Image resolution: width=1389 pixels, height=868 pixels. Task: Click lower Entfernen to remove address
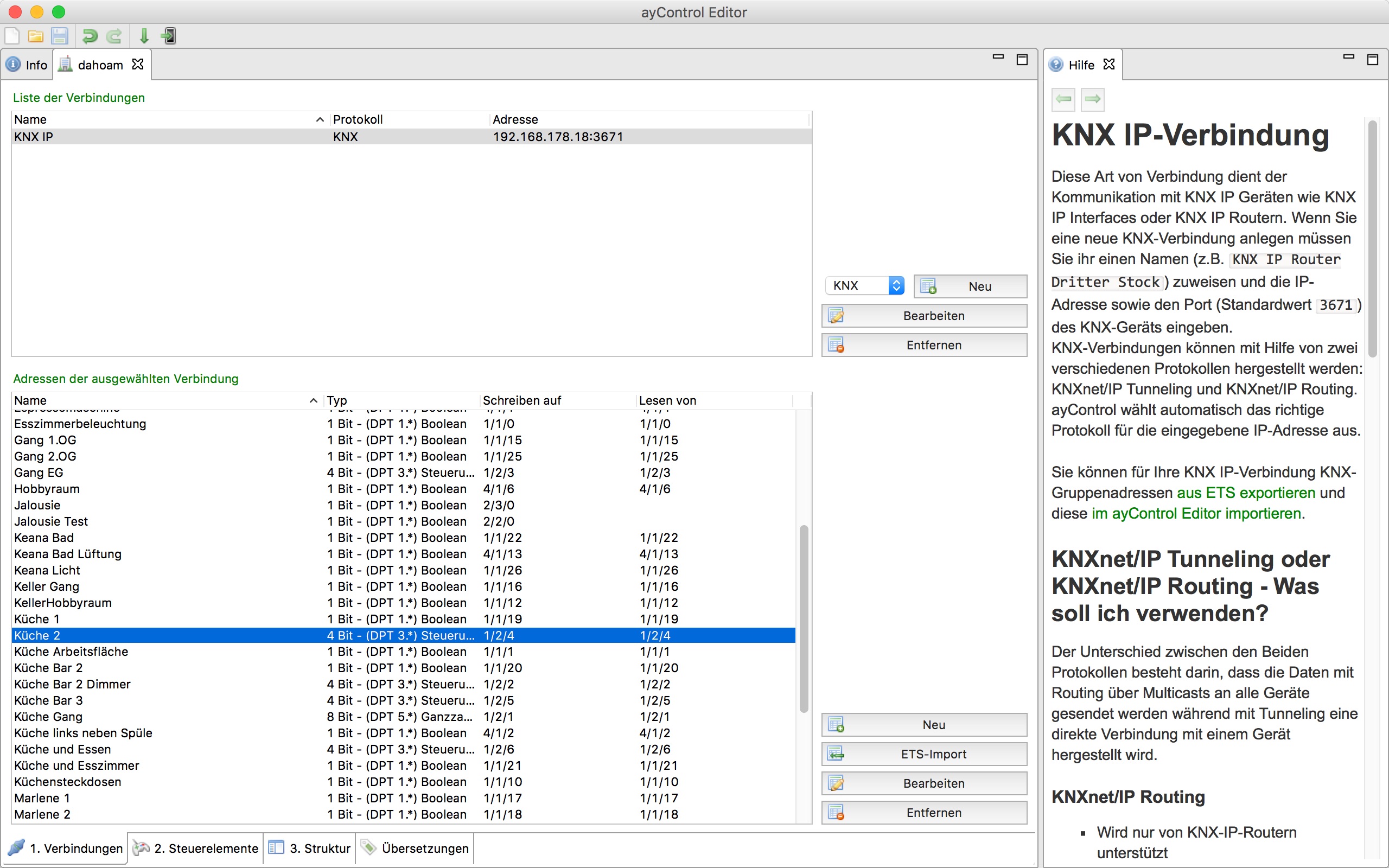pyautogui.click(x=924, y=812)
